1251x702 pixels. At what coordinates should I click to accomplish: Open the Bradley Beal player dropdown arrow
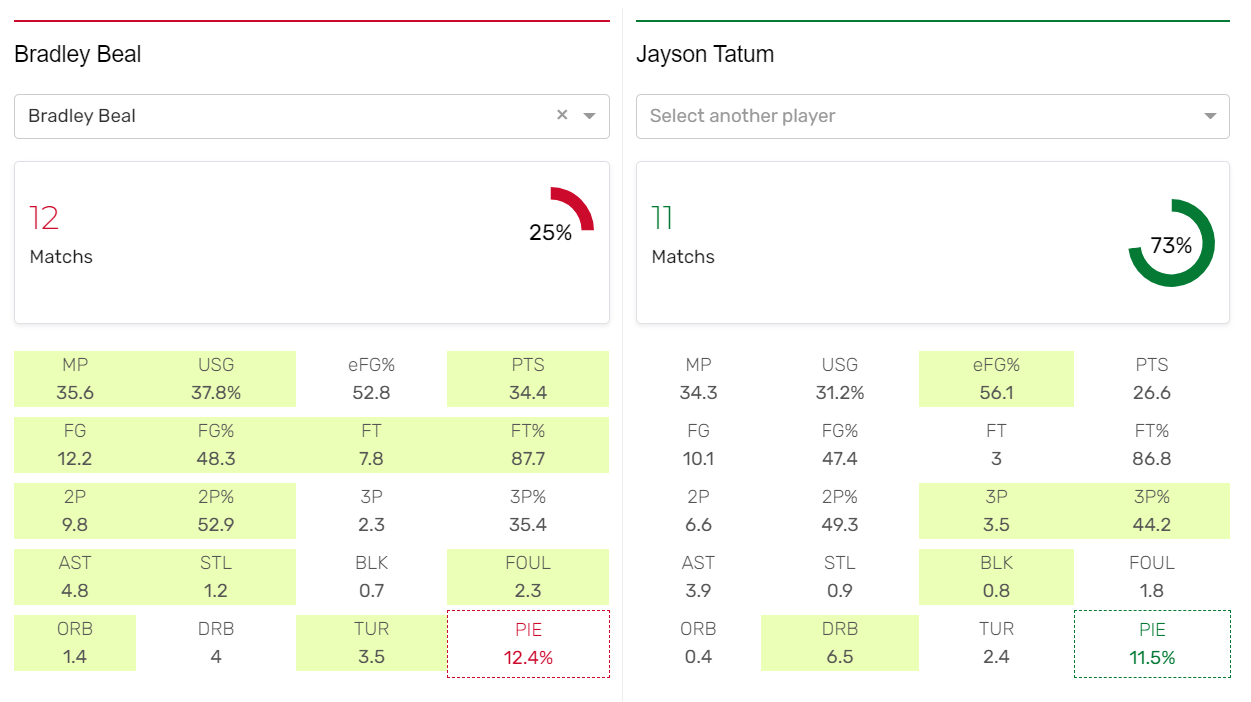click(x=589, y=116)
